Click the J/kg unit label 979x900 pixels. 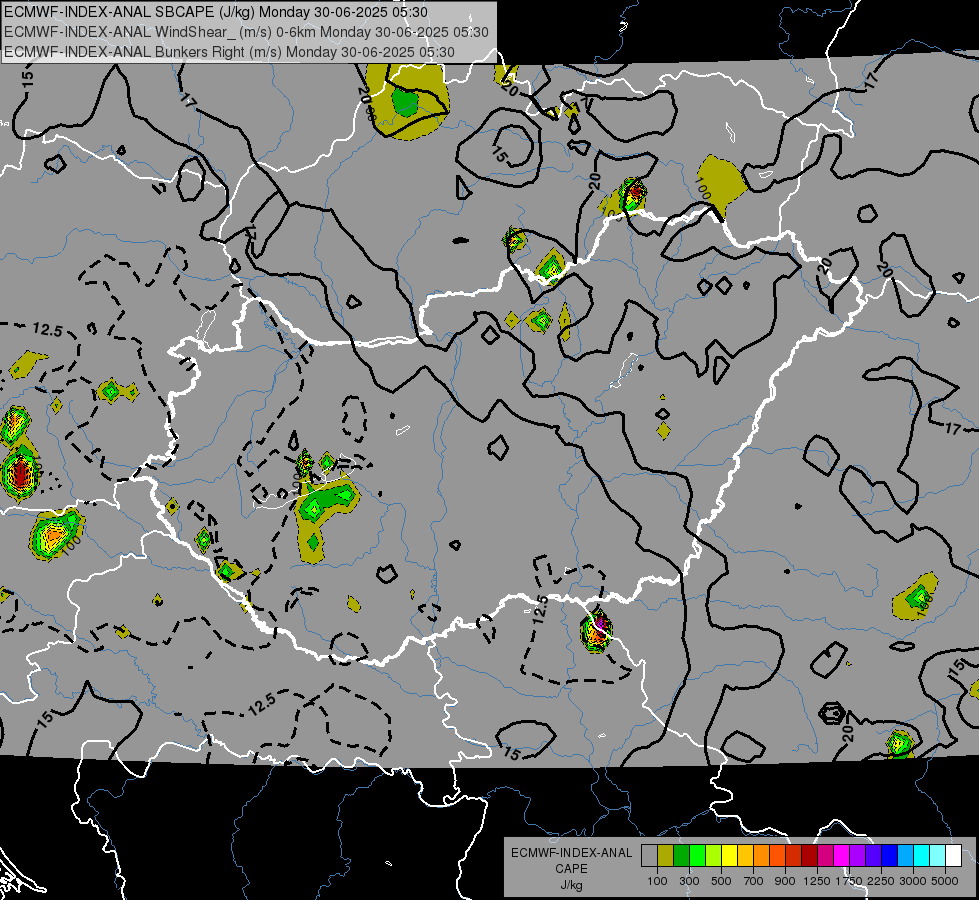point(571,885)
